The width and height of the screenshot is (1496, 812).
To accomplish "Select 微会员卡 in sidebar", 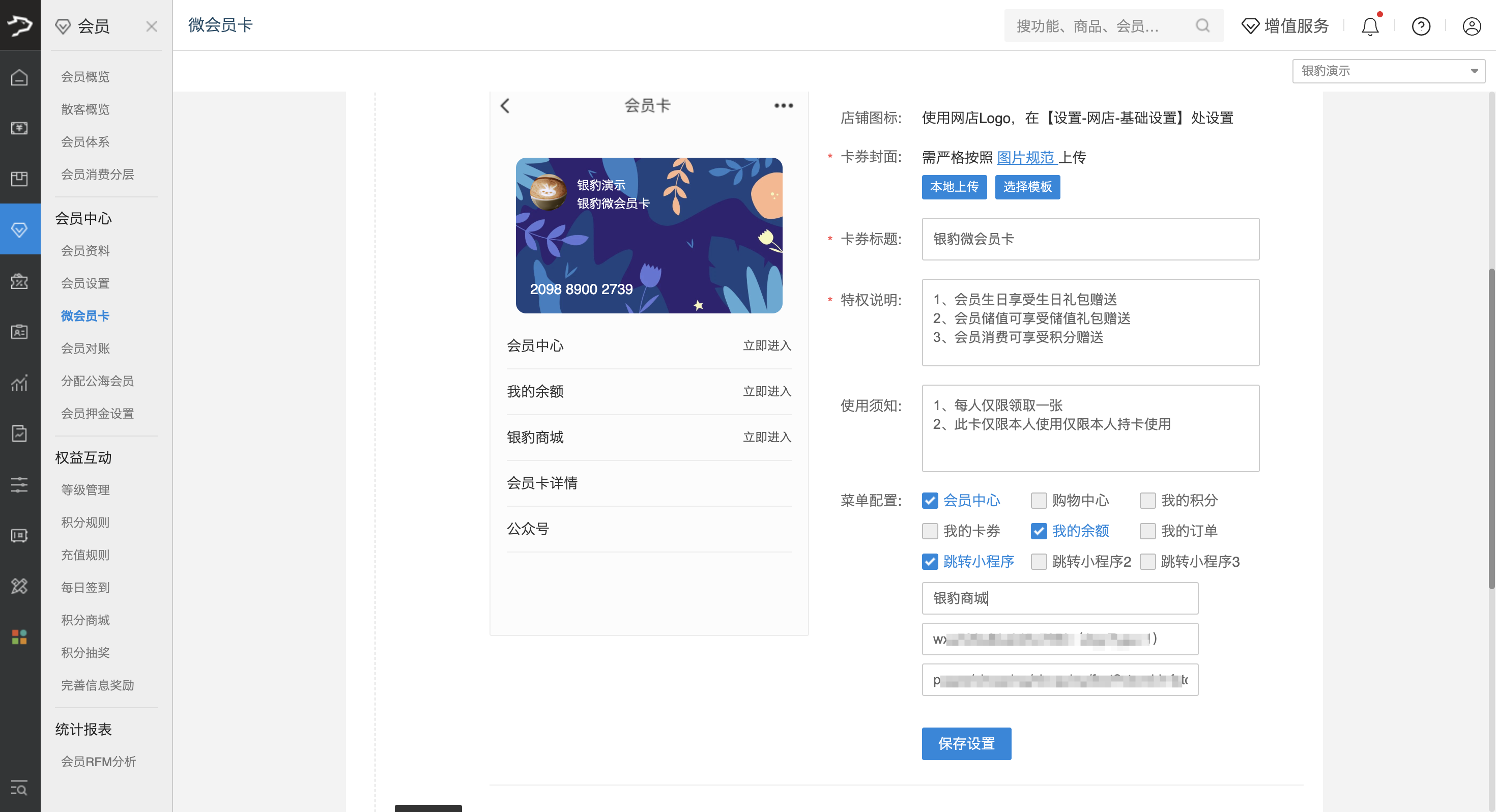I will 85,316.
